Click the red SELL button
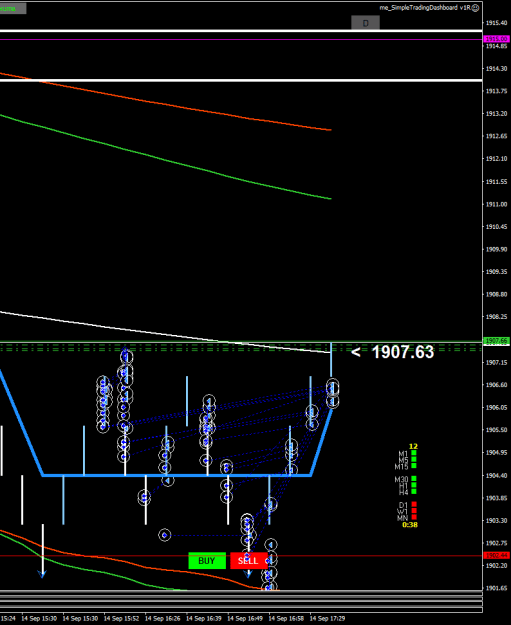This screenshot has height=625, width=511. (x=249, y=560)
